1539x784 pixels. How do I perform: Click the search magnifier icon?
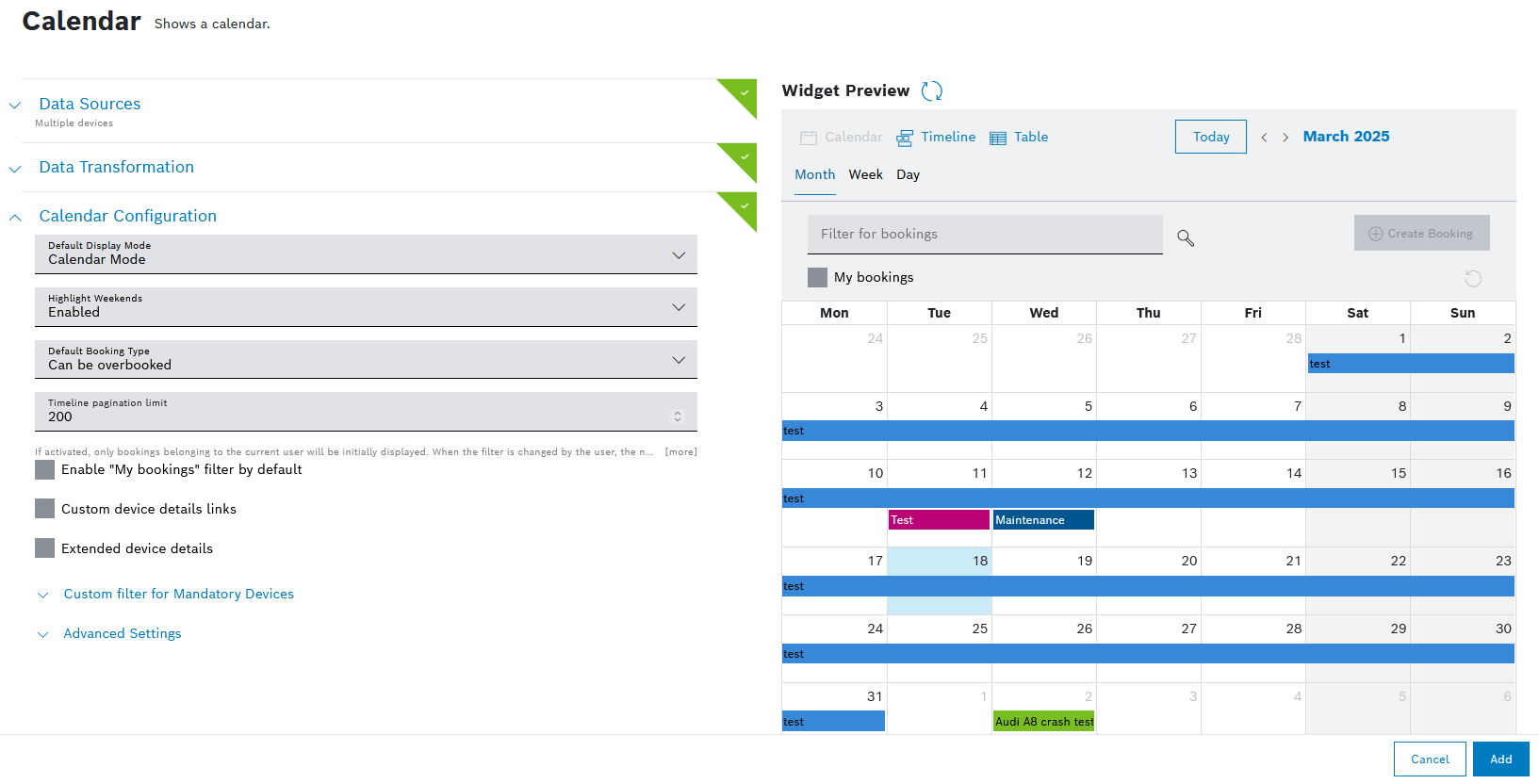pyautogui.click(x=1186, y=237)
